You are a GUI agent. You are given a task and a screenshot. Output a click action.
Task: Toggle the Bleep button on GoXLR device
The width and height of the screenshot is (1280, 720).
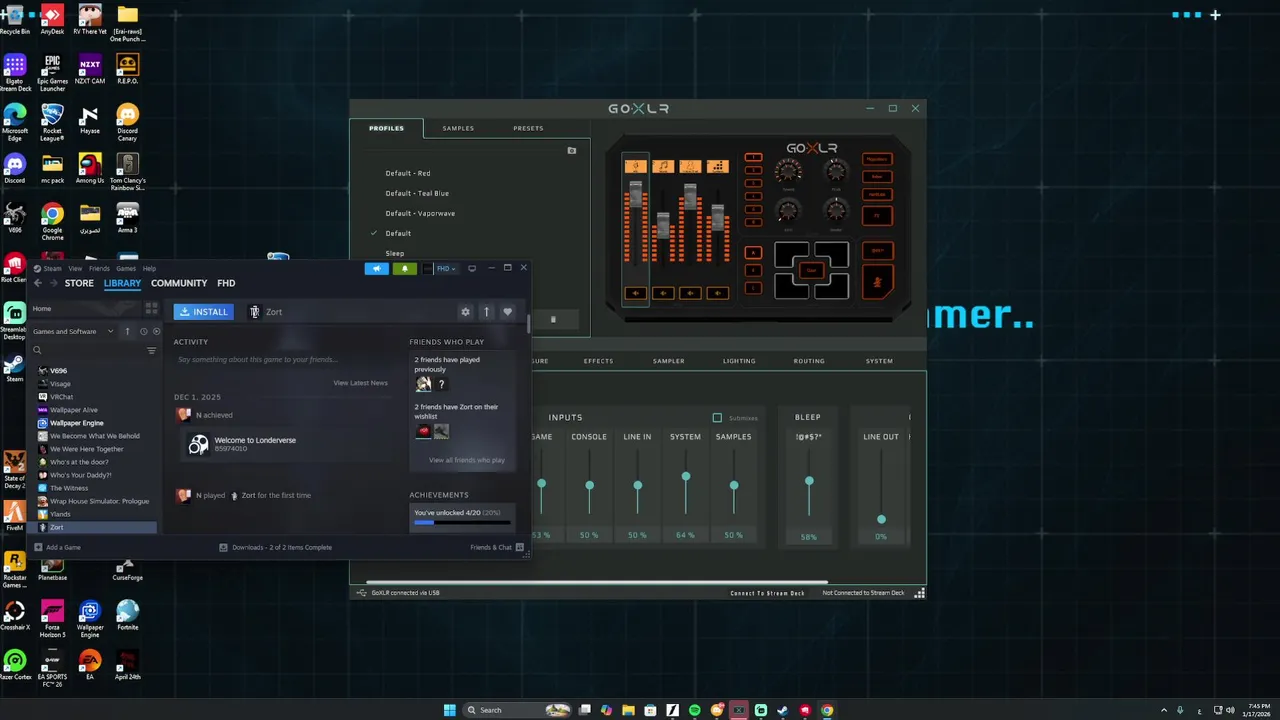(877, 251)
